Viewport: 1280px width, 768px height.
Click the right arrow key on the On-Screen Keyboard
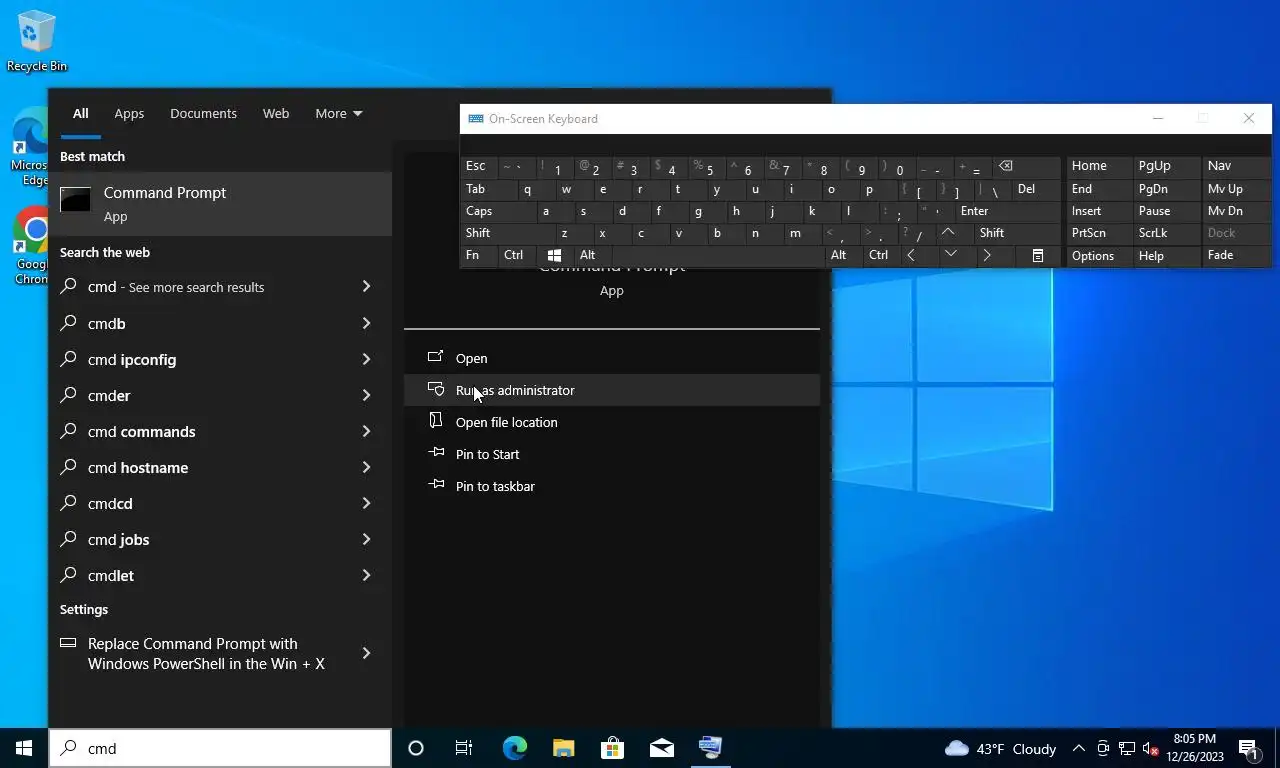coord(987,255)
